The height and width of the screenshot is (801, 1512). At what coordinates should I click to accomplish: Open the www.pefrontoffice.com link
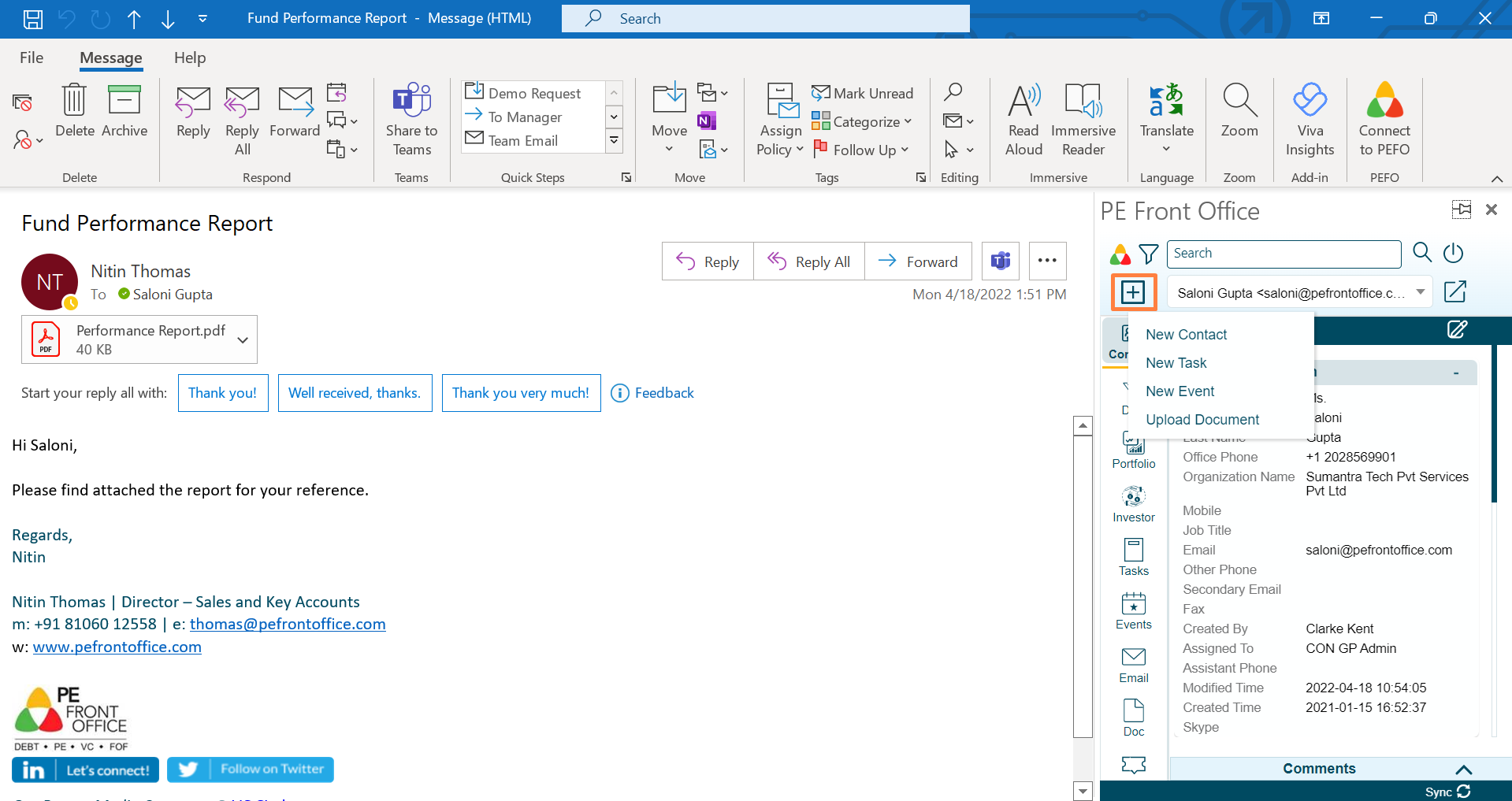point(117,647)
